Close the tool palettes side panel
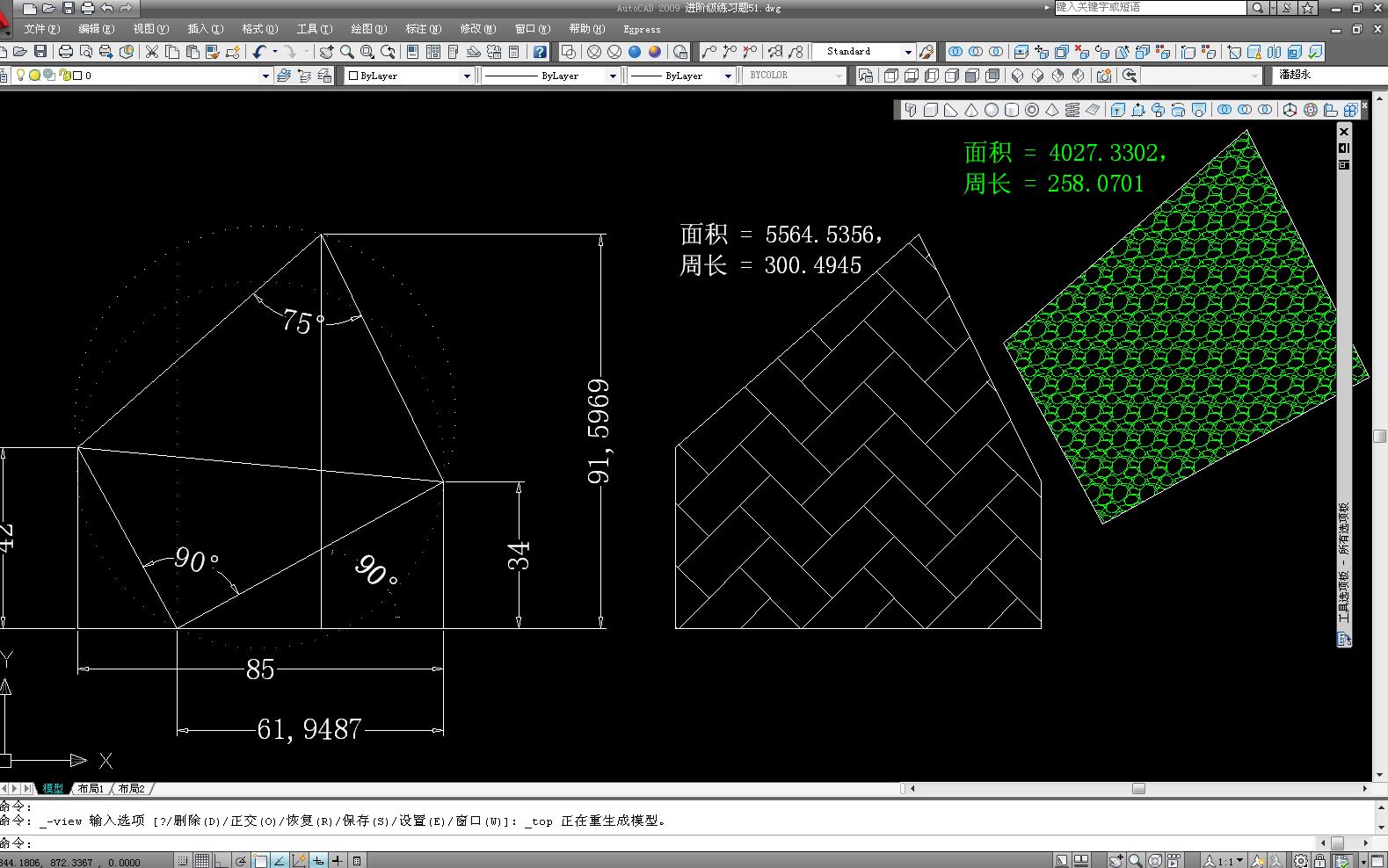Screen dimensions: 1388x868 (x=1343, y=132)
